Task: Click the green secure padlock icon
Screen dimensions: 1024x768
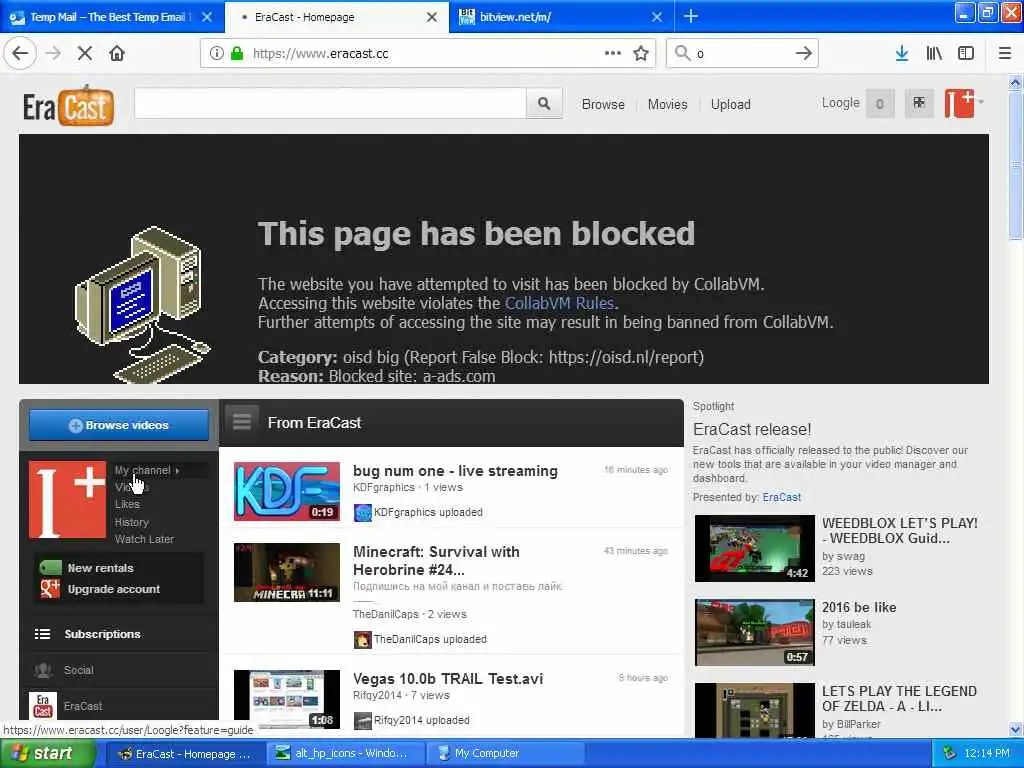Action: [x=237, y=54]
